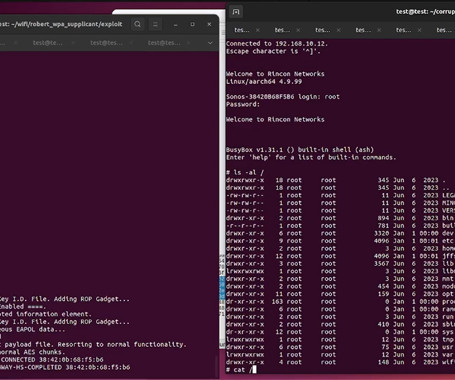Screen dimensions: 455x380
Task: Click the 'usr' directory row with size 75
Action: tap(341, 347)
